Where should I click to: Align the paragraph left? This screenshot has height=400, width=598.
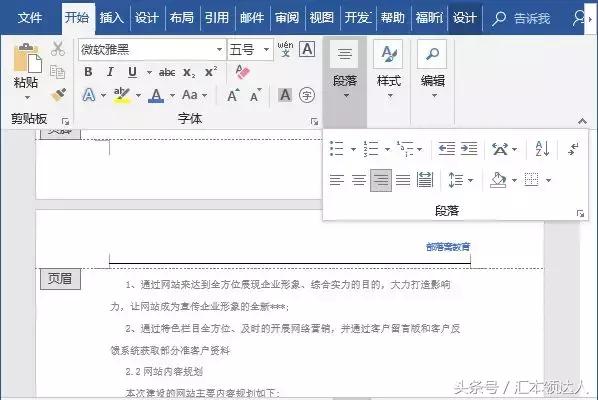click(337, 180)
